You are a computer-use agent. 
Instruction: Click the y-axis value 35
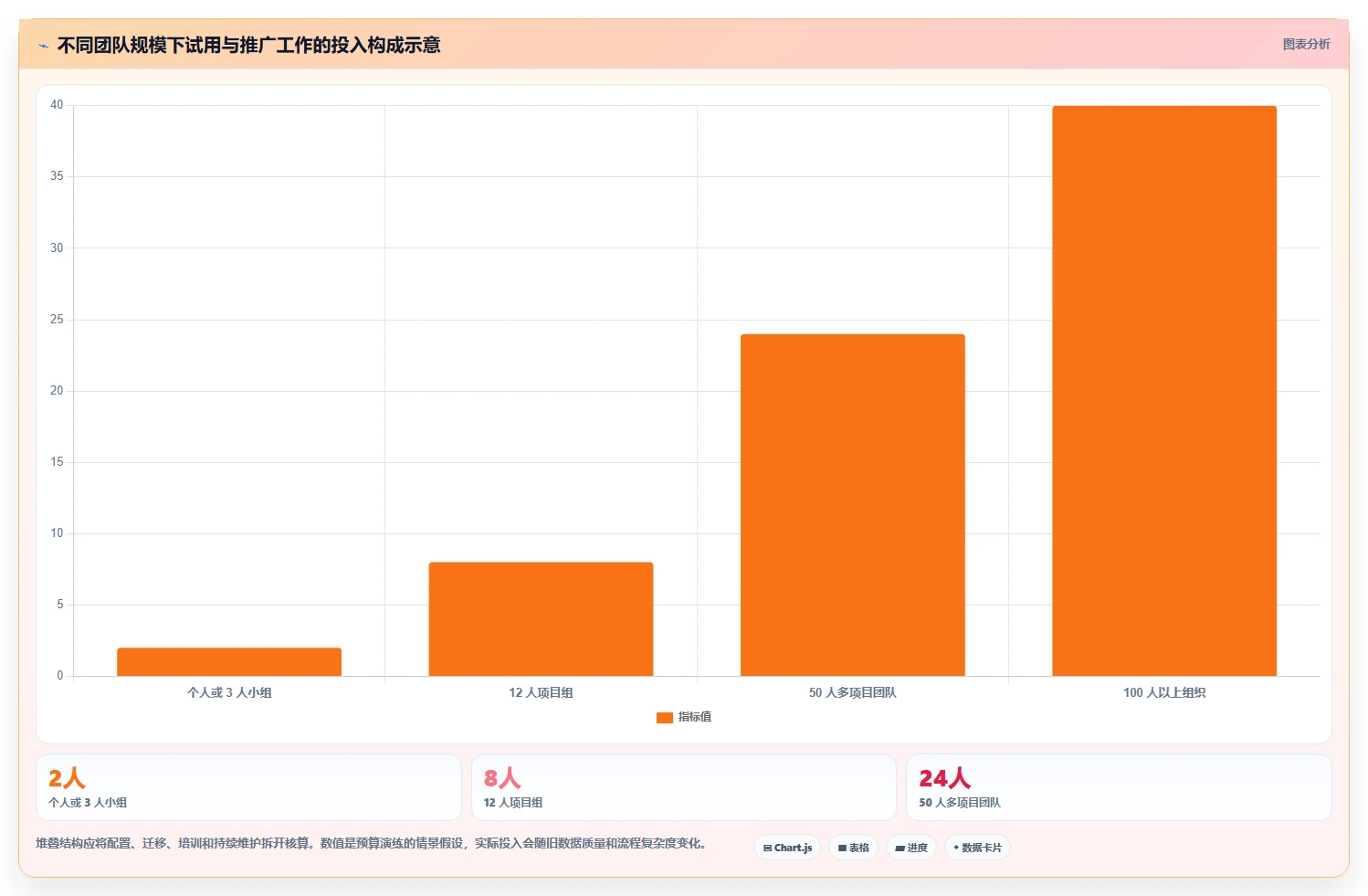[57, 176]
